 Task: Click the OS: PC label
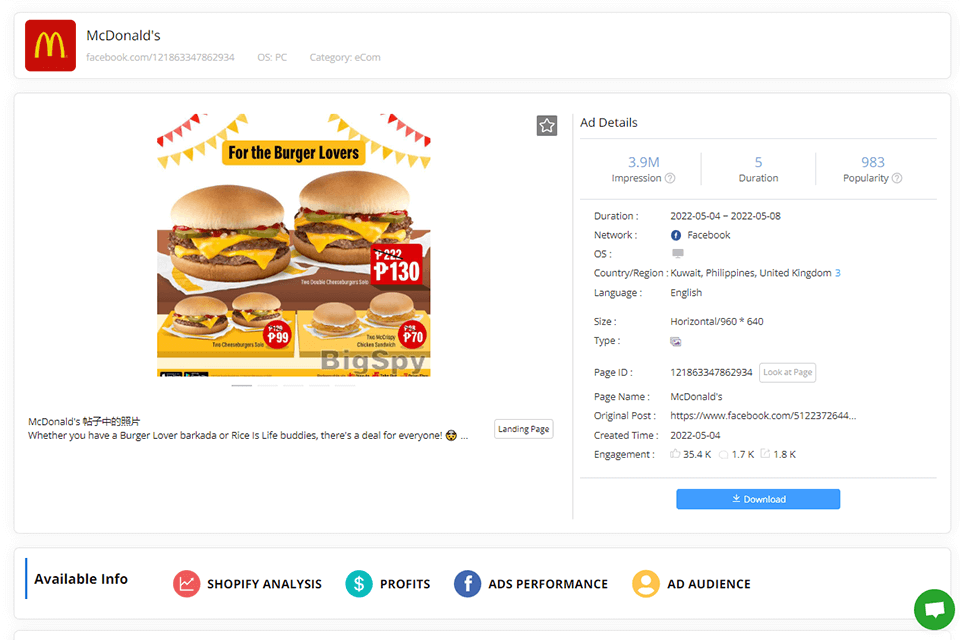[272, 58]
